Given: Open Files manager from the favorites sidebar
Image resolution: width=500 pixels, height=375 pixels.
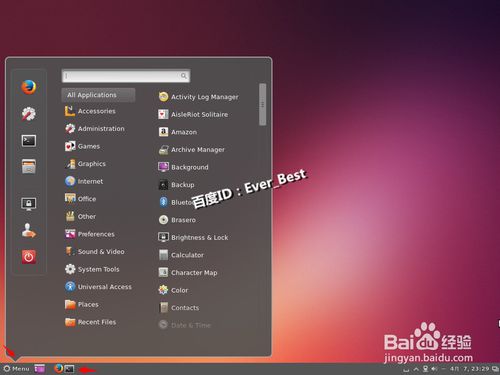Looking at the screenshot, I should (29, 166).
